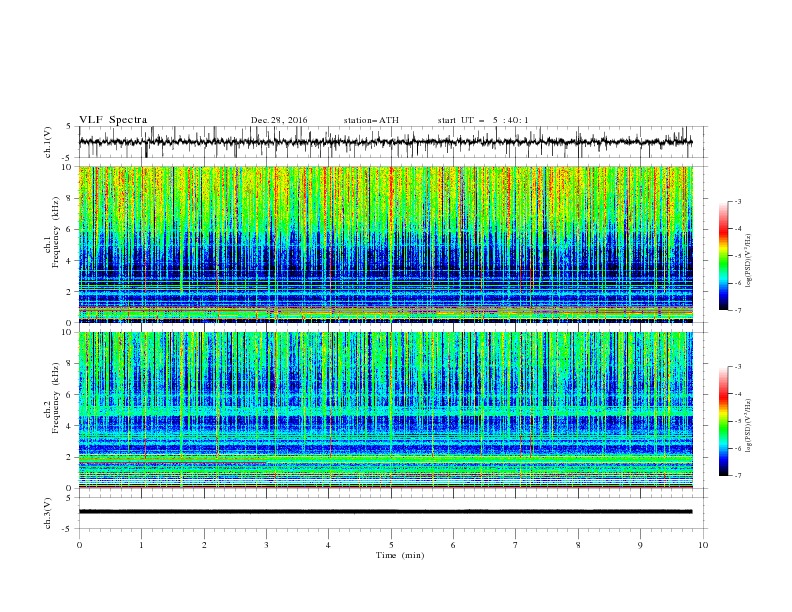
Task: Click ch.2 frequency axis tick "2"
Action: [71, 457]
